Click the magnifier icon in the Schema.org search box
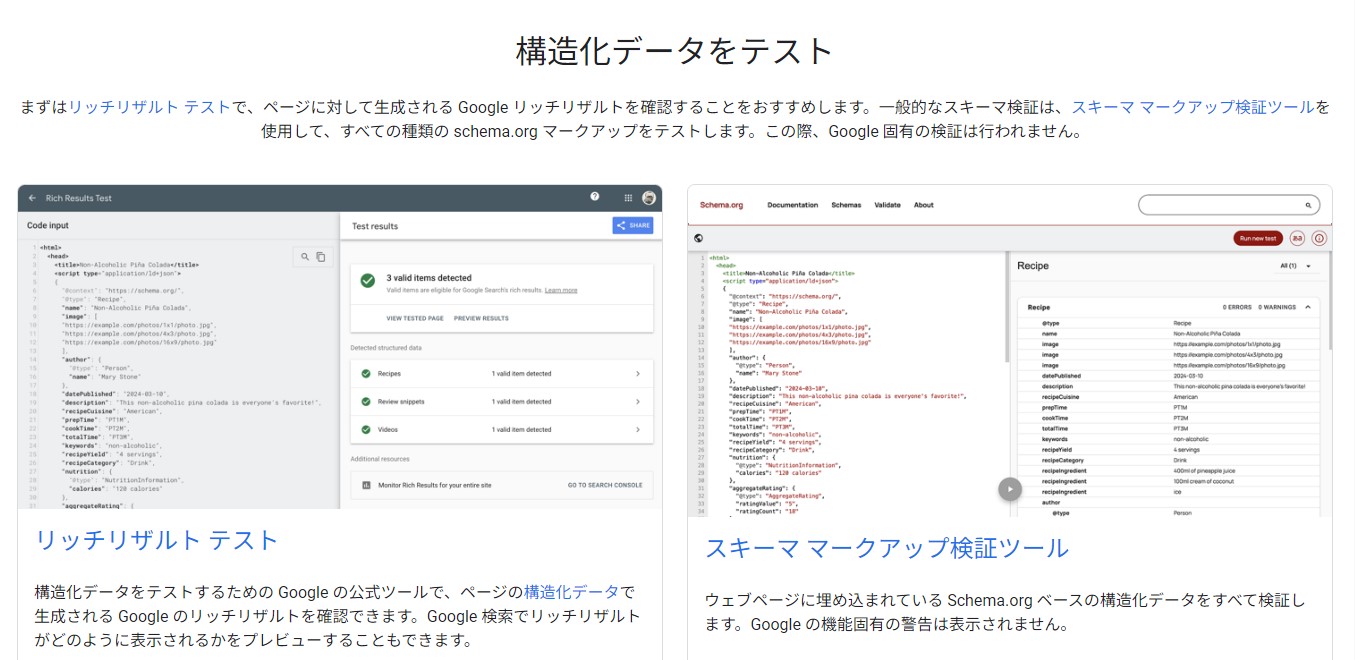The image size is (1355, 660). (x=1308, y=205)
